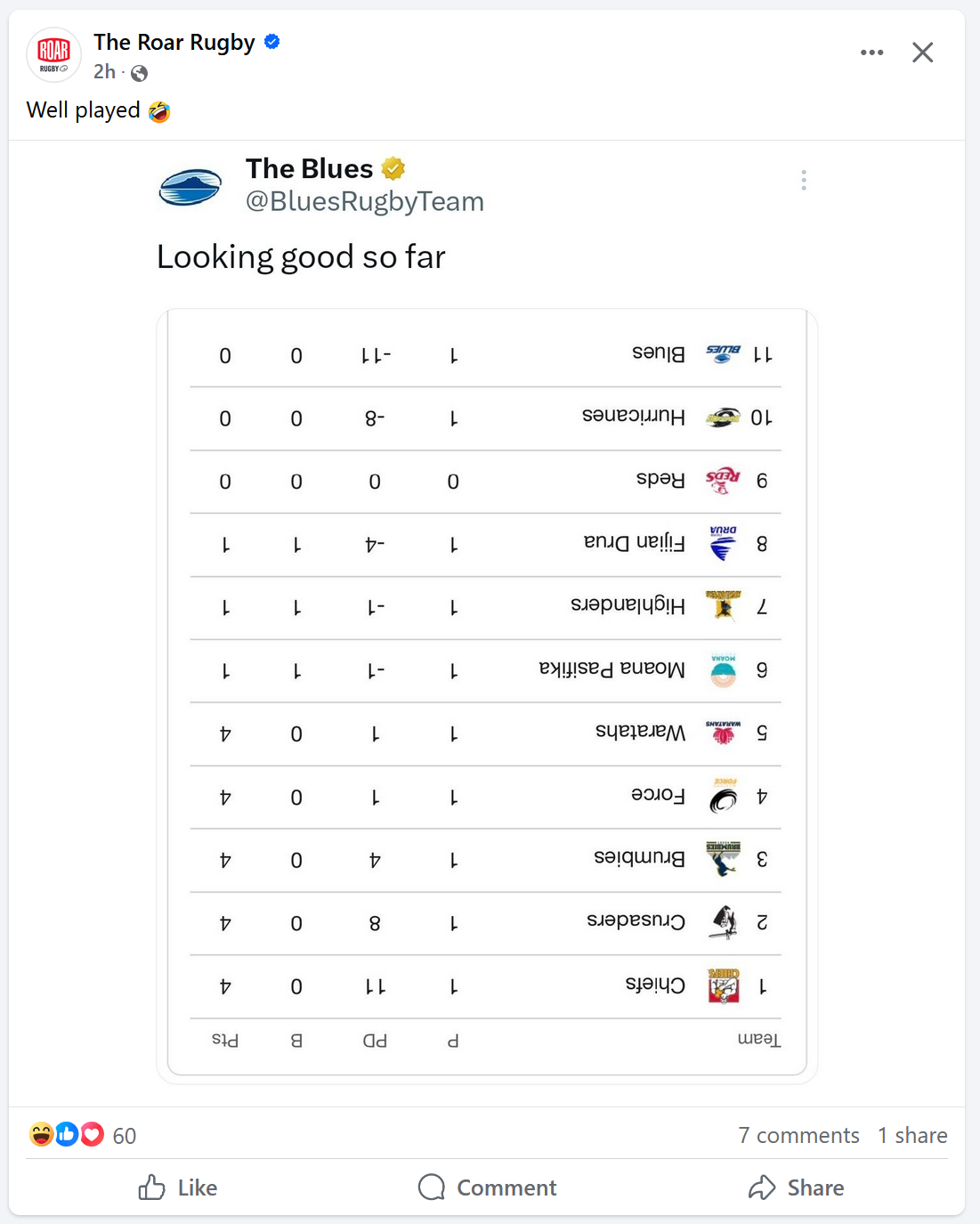Screen dimensions: 980x1224
Task: Open the three-dot post options menu
Action: click(x=872, y=53)
